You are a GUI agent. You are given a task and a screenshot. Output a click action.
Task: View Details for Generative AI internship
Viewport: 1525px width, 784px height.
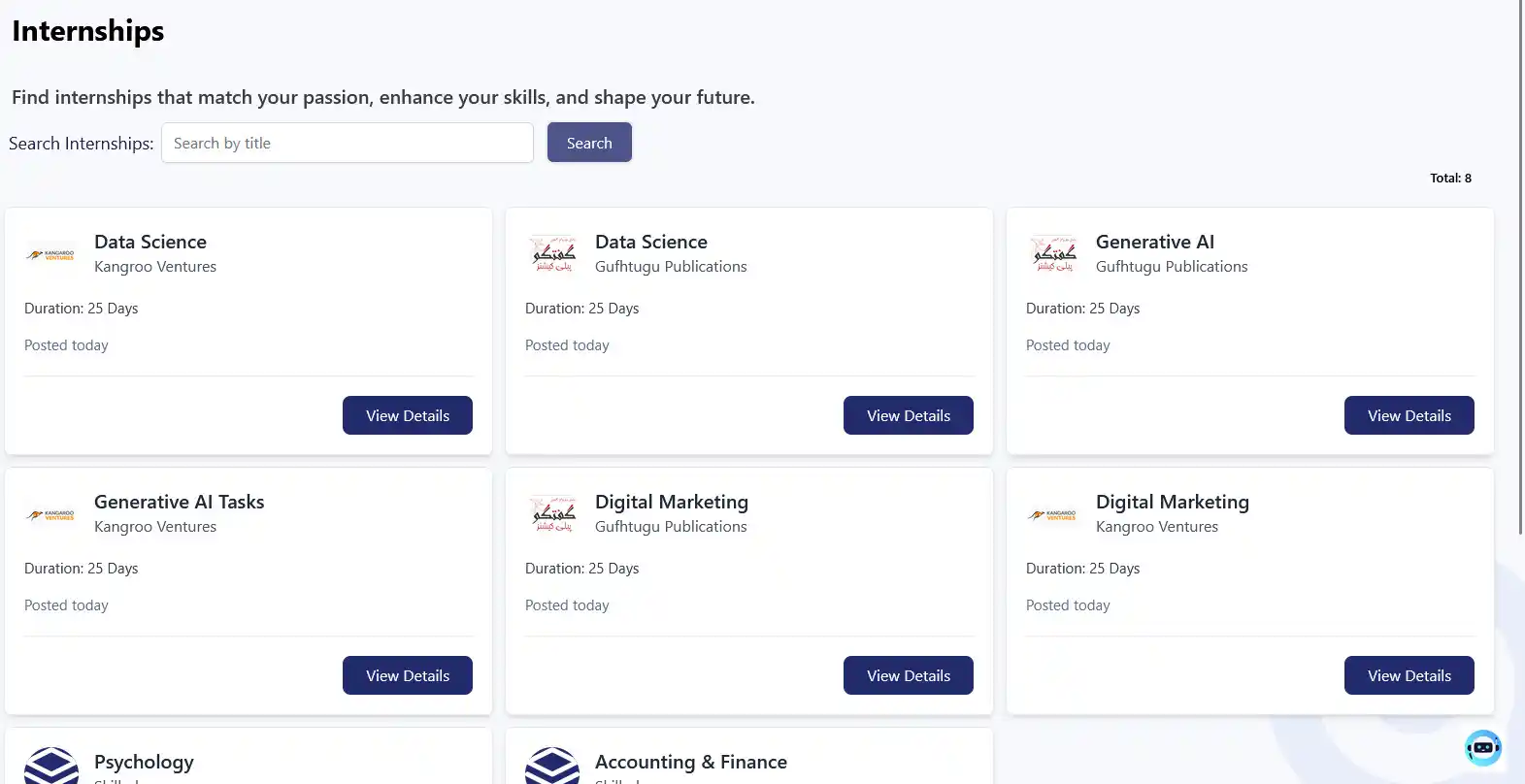[1409, 415]
